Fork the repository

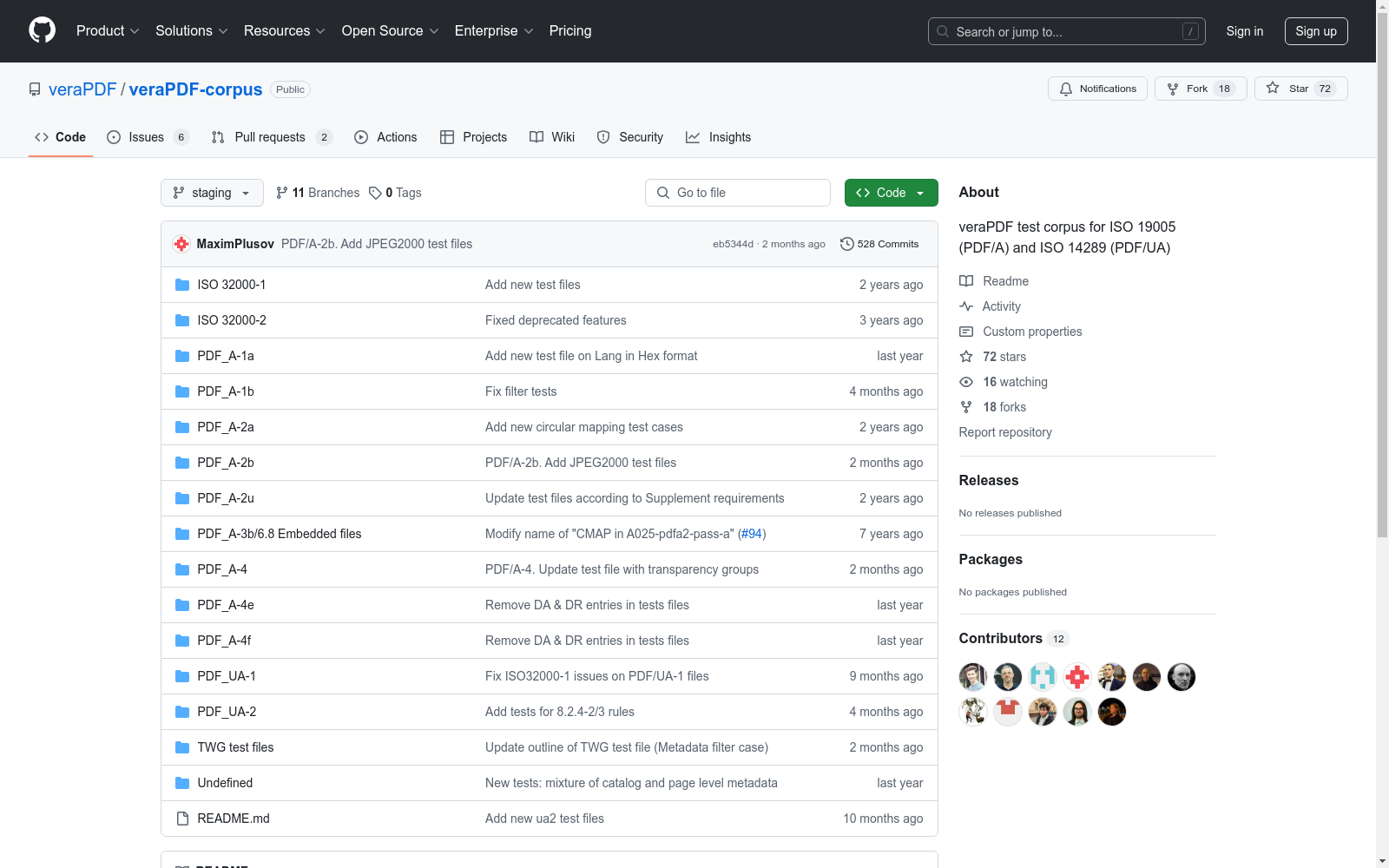pos(1201,89)
